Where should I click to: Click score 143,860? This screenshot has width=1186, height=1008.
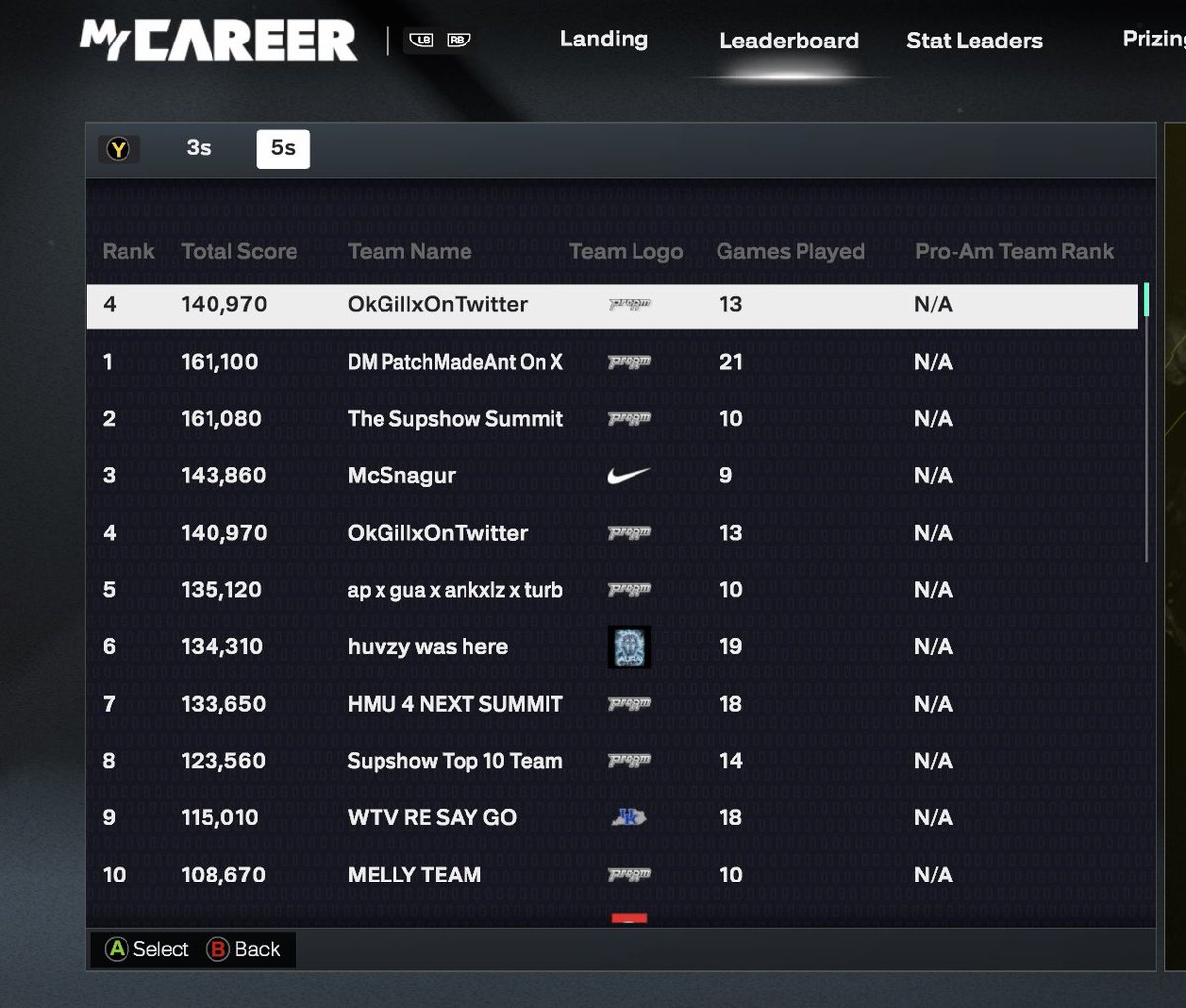[x=223, y=476]
